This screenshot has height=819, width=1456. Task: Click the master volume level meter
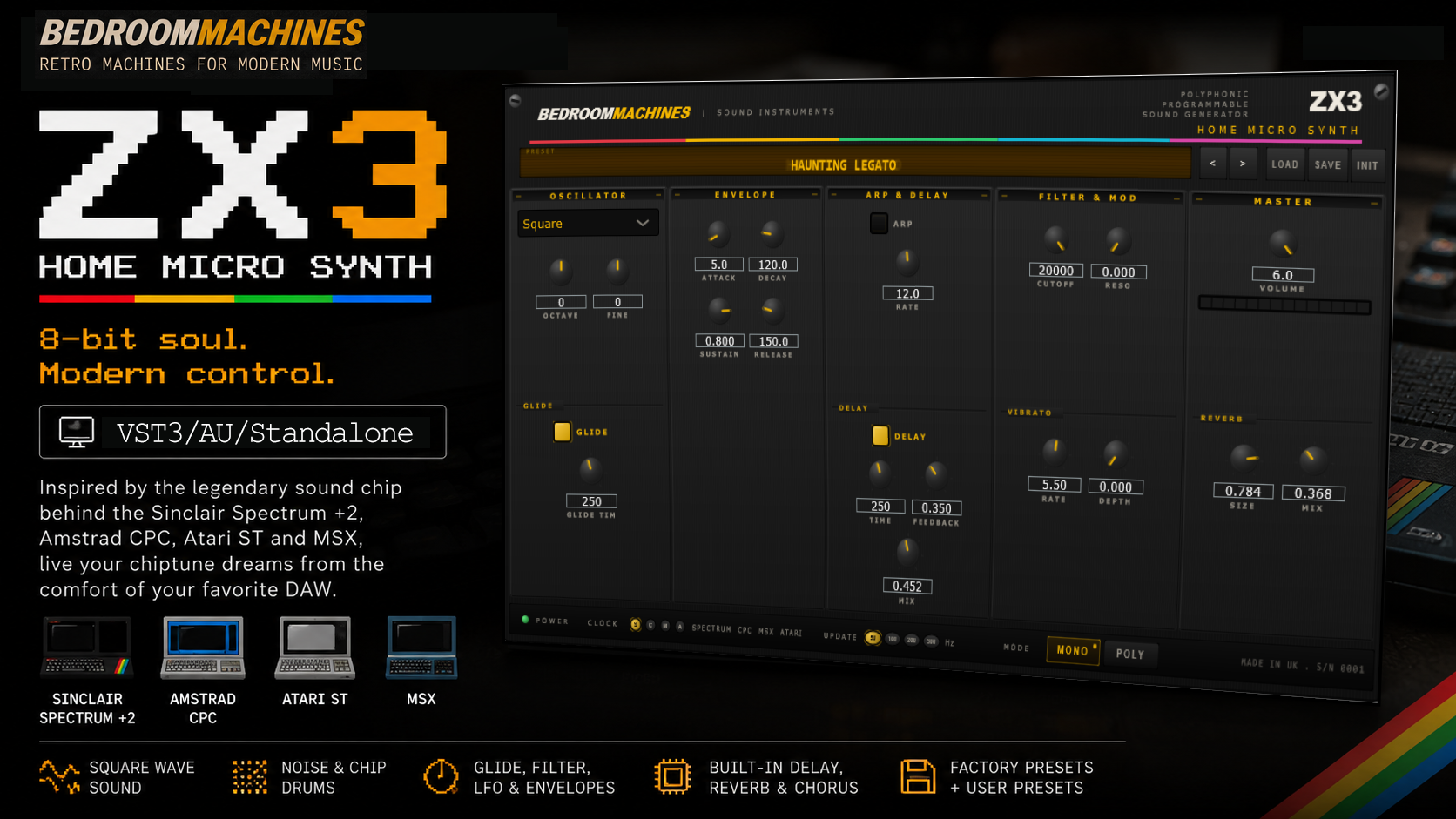(1284, 305)
